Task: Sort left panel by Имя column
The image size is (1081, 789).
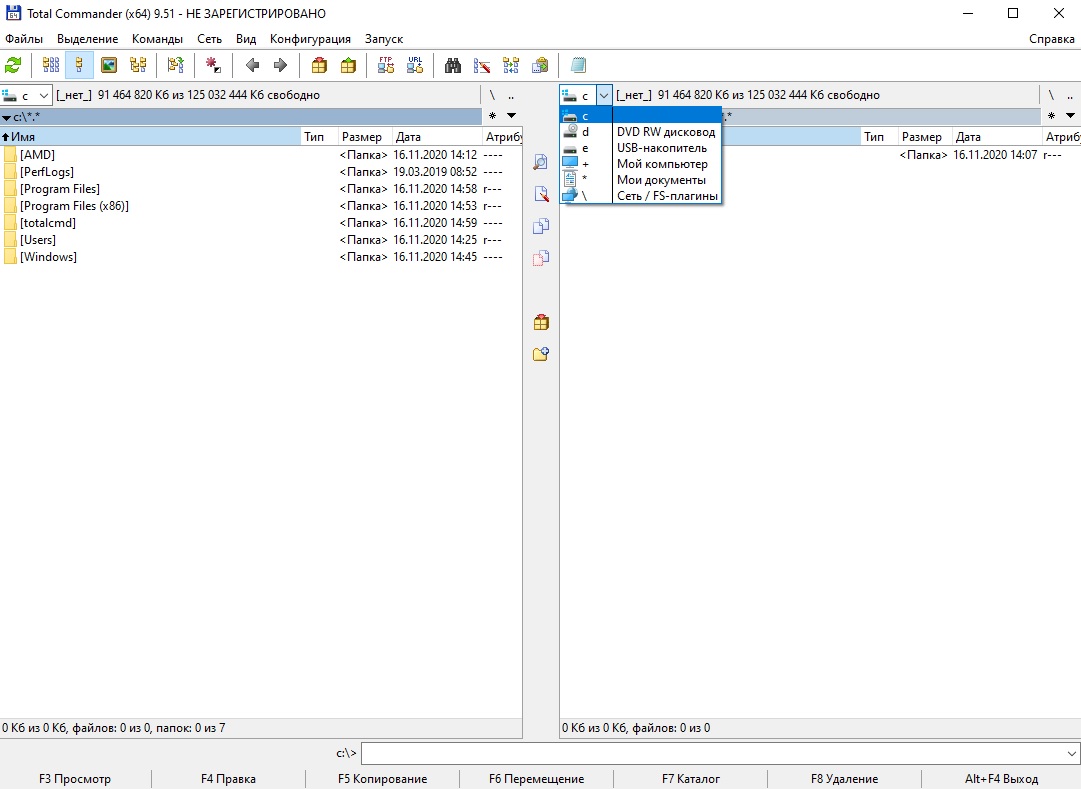Action: point(150,137)
